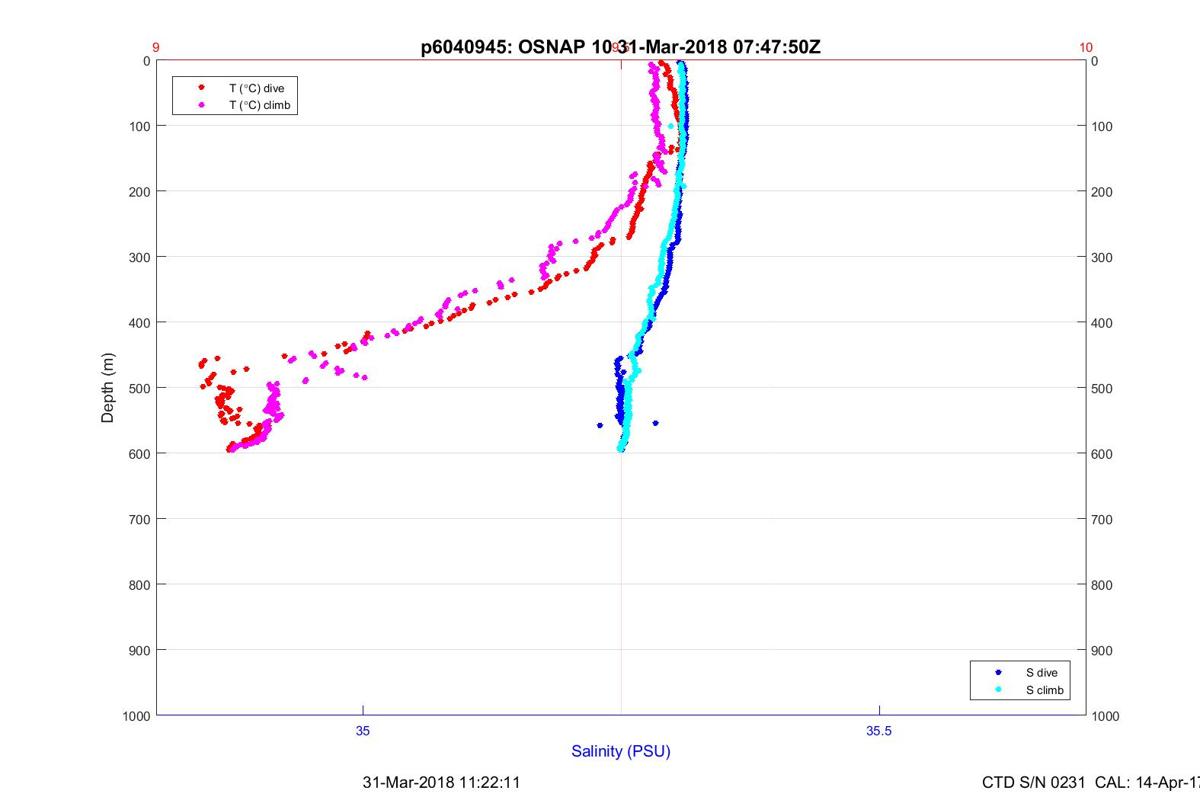Click the left depth axis tick 1000
The height and width of the screenshot is (804, 1200).
136,715
